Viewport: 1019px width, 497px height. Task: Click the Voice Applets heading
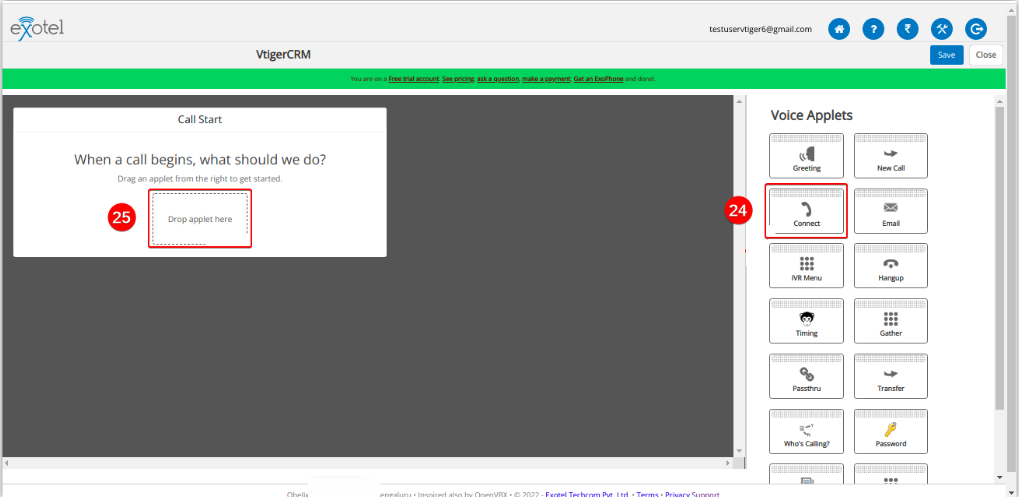(811, 116)
